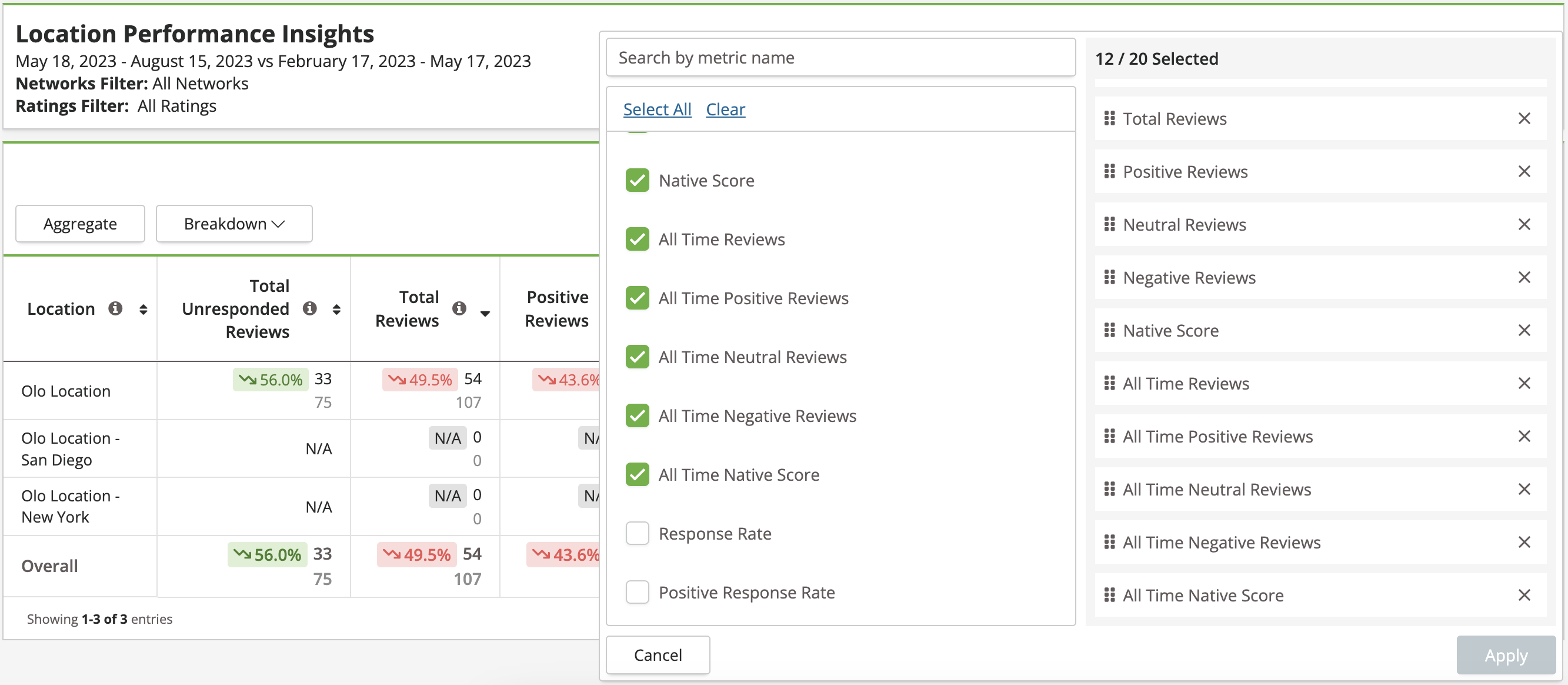The width and height of the screenshot is (1568, 685).
Task: Uncheck All Time Negative Reviews metric
Action: 638,416
